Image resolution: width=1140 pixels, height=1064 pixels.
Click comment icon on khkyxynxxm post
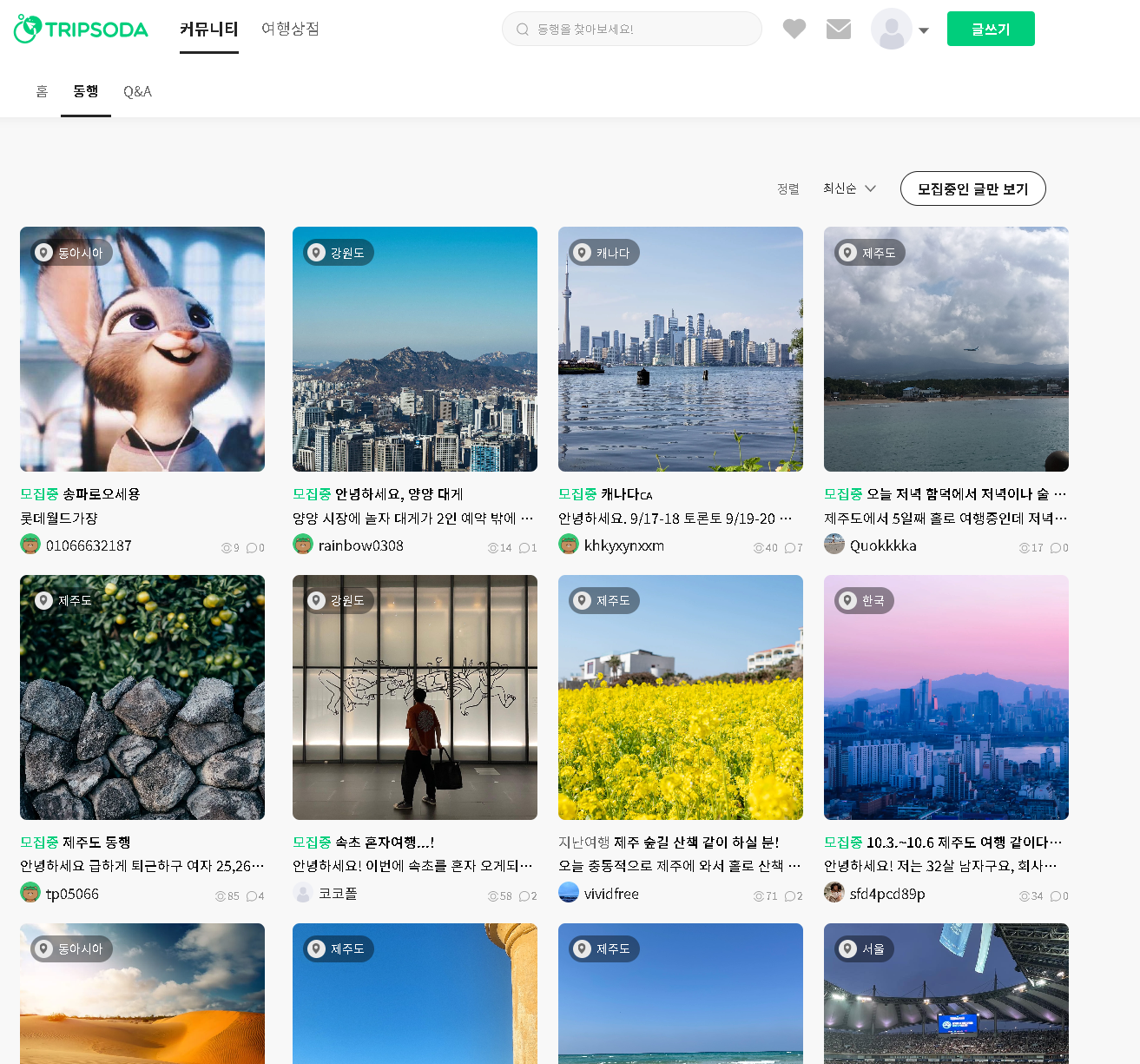[789, 548]
